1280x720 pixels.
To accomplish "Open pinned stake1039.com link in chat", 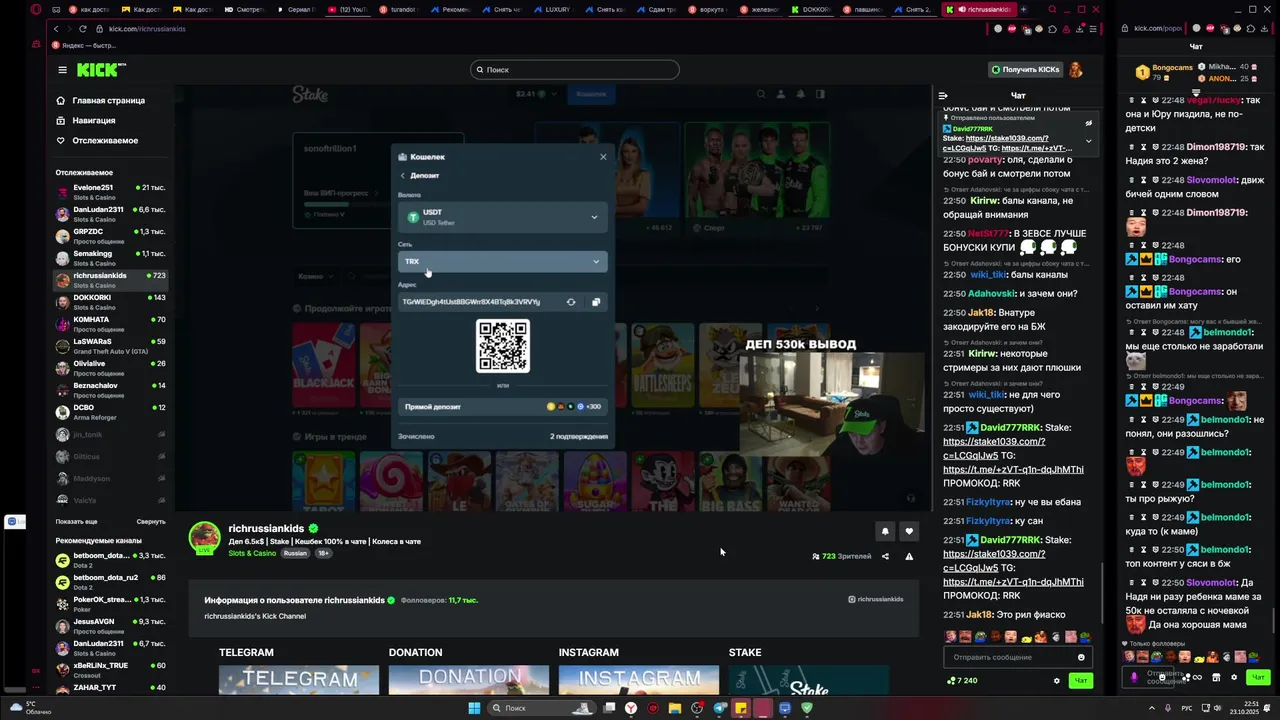I will click(x=996, y=143).
